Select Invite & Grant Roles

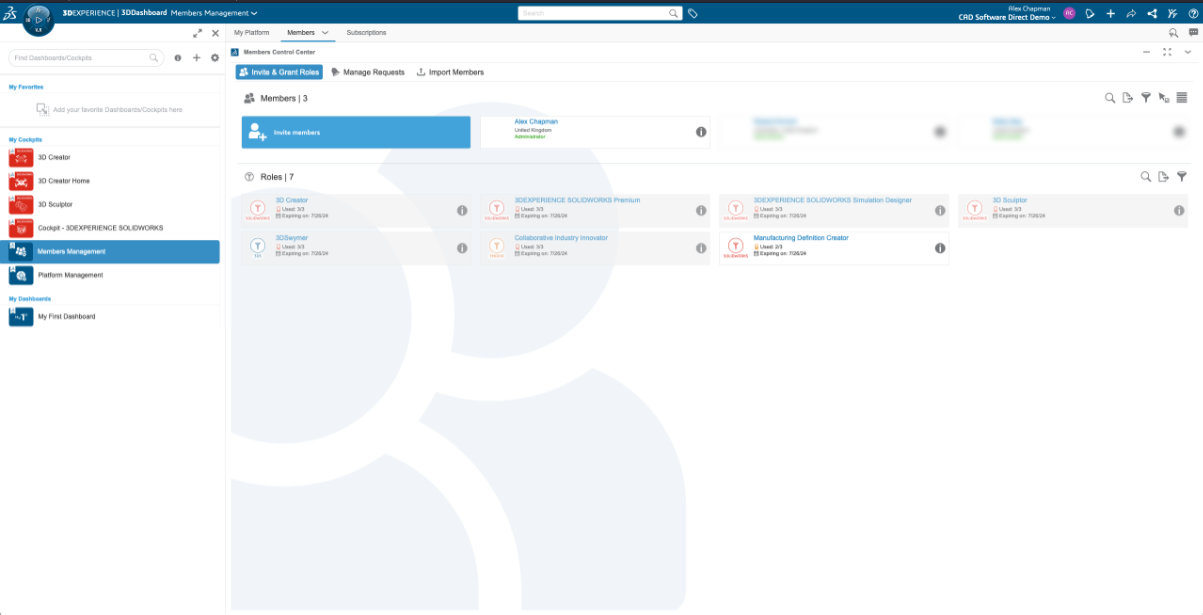[279, 72]
